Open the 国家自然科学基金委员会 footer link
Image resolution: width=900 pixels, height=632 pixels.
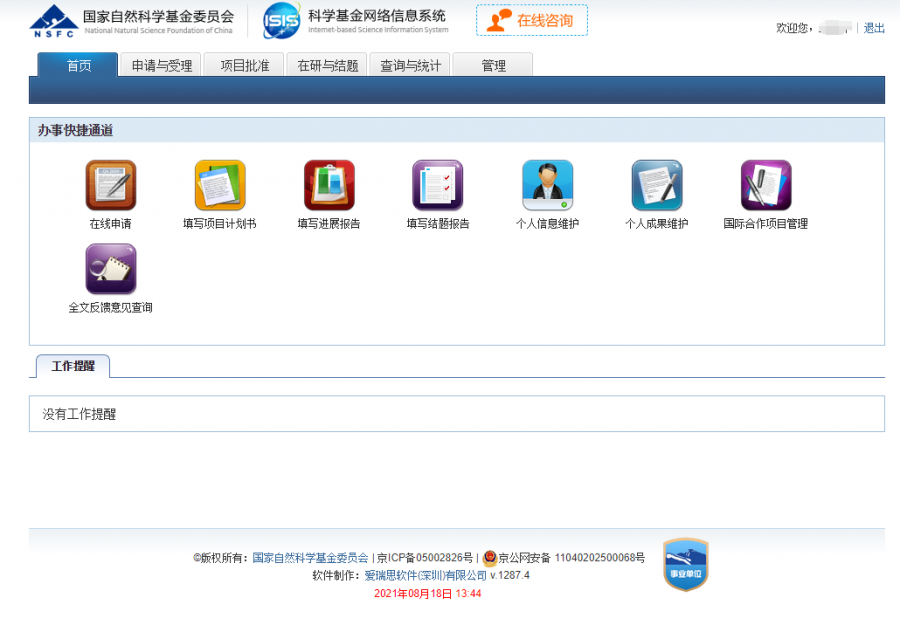[310, 558]
